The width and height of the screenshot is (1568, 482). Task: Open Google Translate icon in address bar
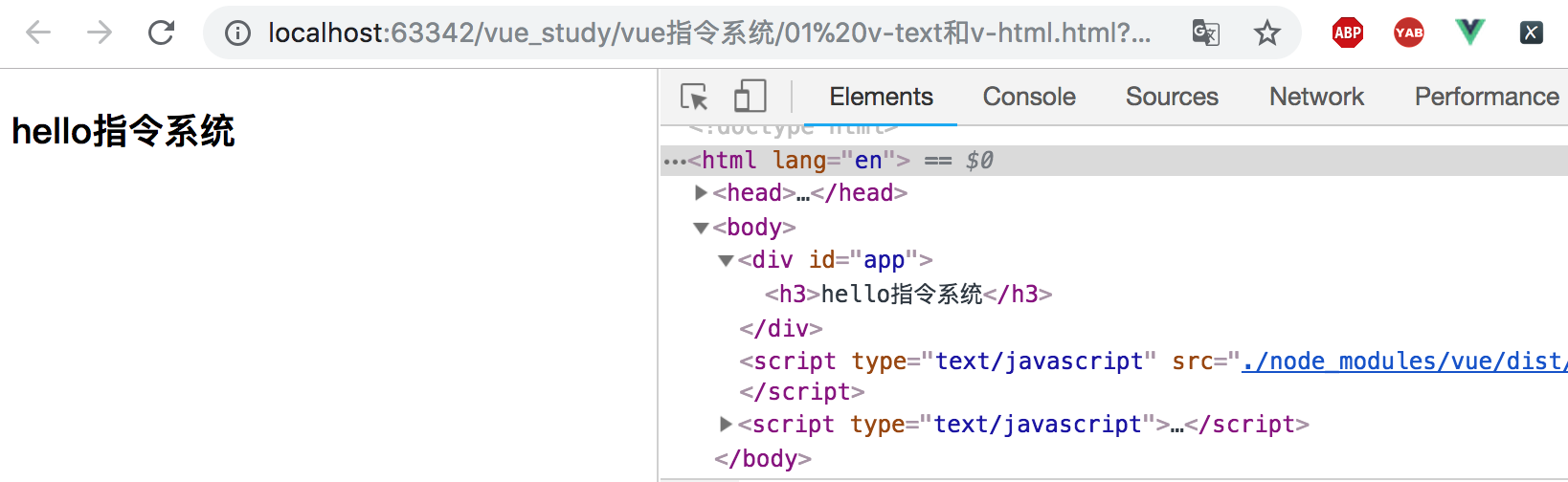[1206, 33]
